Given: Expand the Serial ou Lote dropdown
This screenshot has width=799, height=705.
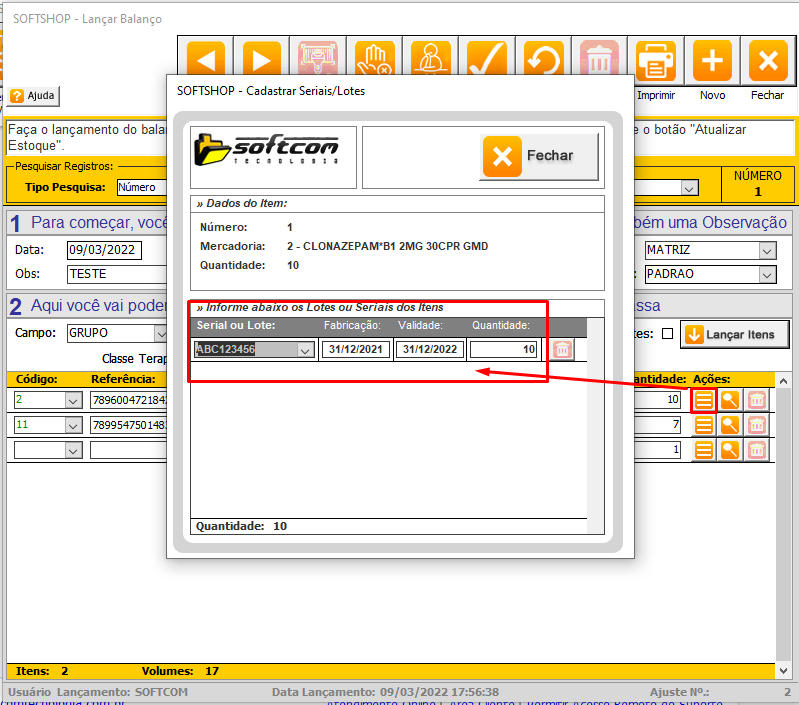Looking at the screenshot, I should [x=305, y=350].
